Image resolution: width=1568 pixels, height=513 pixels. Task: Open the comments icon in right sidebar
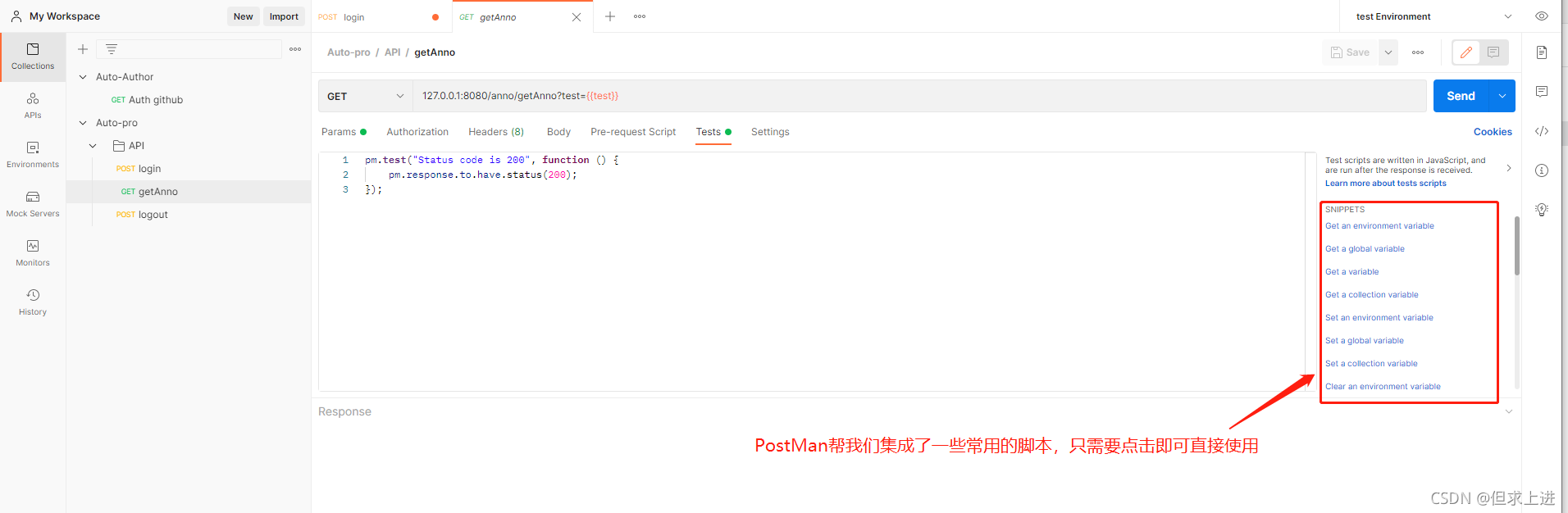[x=1542, y=92]
